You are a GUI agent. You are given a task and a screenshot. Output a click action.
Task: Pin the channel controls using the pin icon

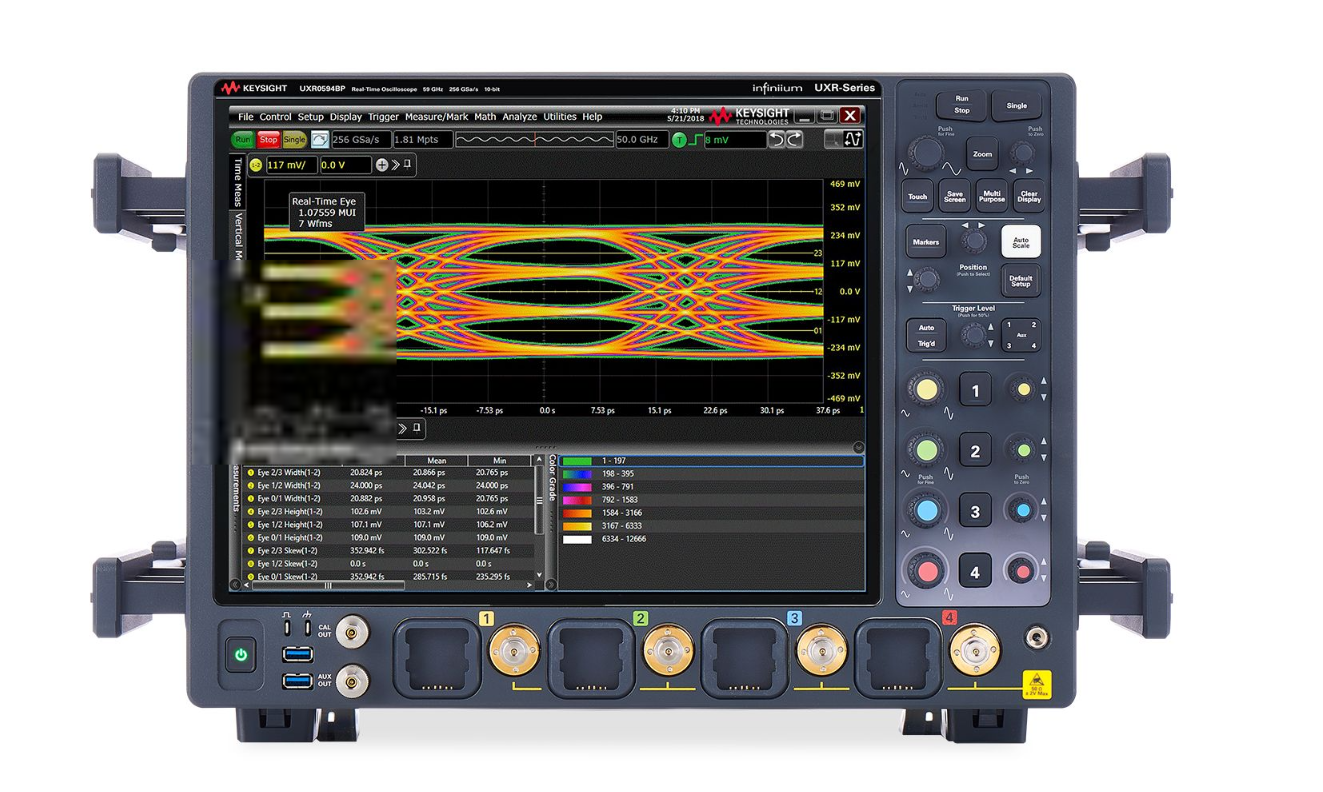coord(407,164)
